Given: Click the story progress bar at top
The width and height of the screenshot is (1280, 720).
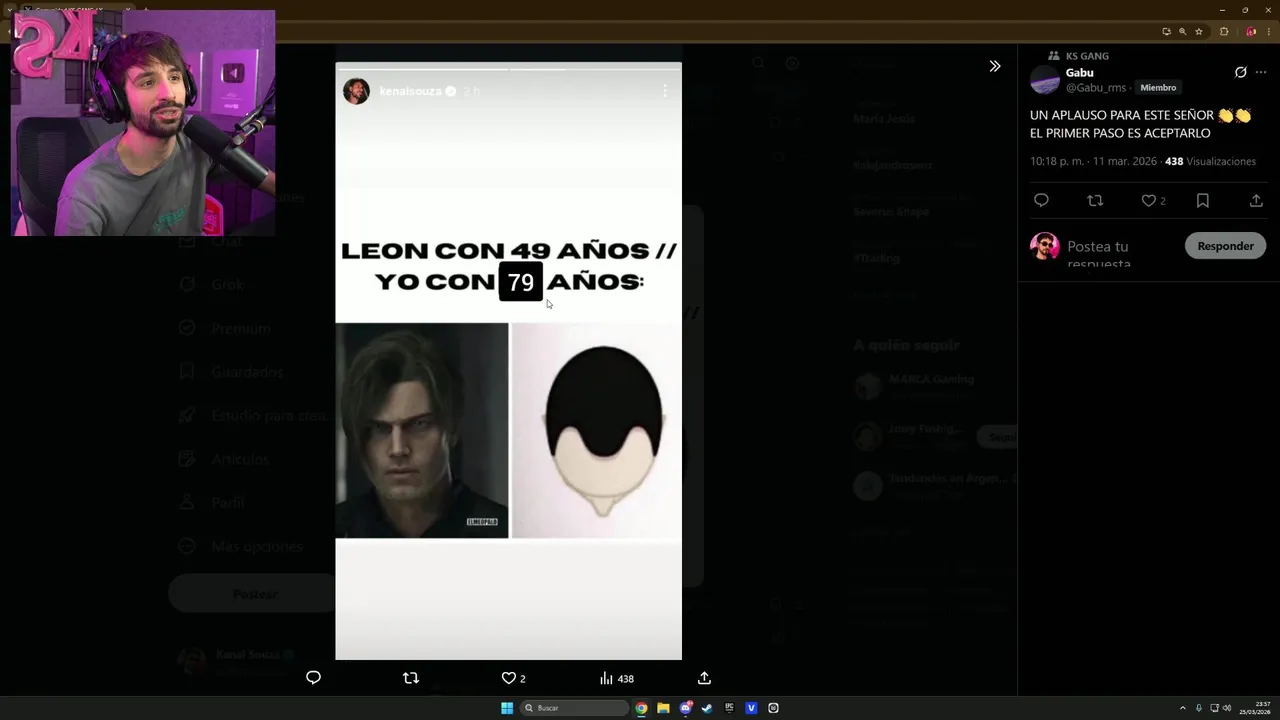Looking at the screenshot, I should [x=508, y=69].
